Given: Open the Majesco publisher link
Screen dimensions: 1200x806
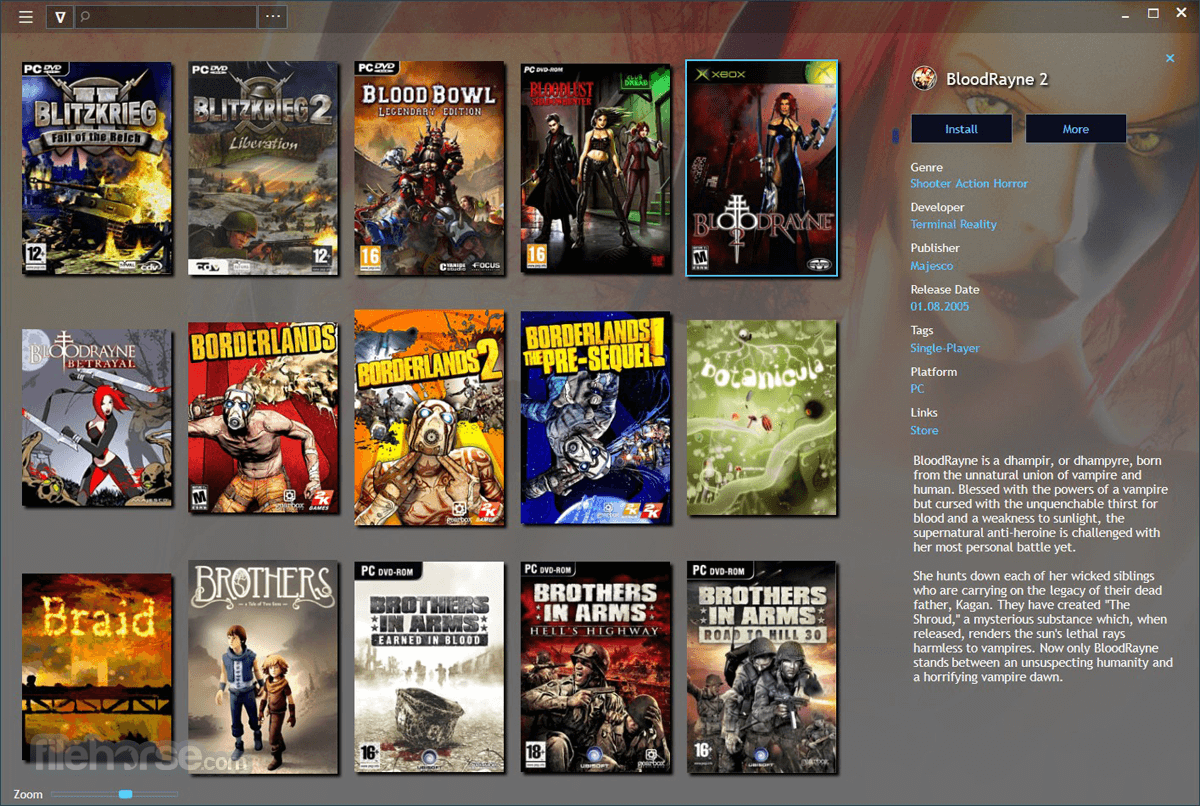Looking at the screenshot, I should (x=931, y=266).
